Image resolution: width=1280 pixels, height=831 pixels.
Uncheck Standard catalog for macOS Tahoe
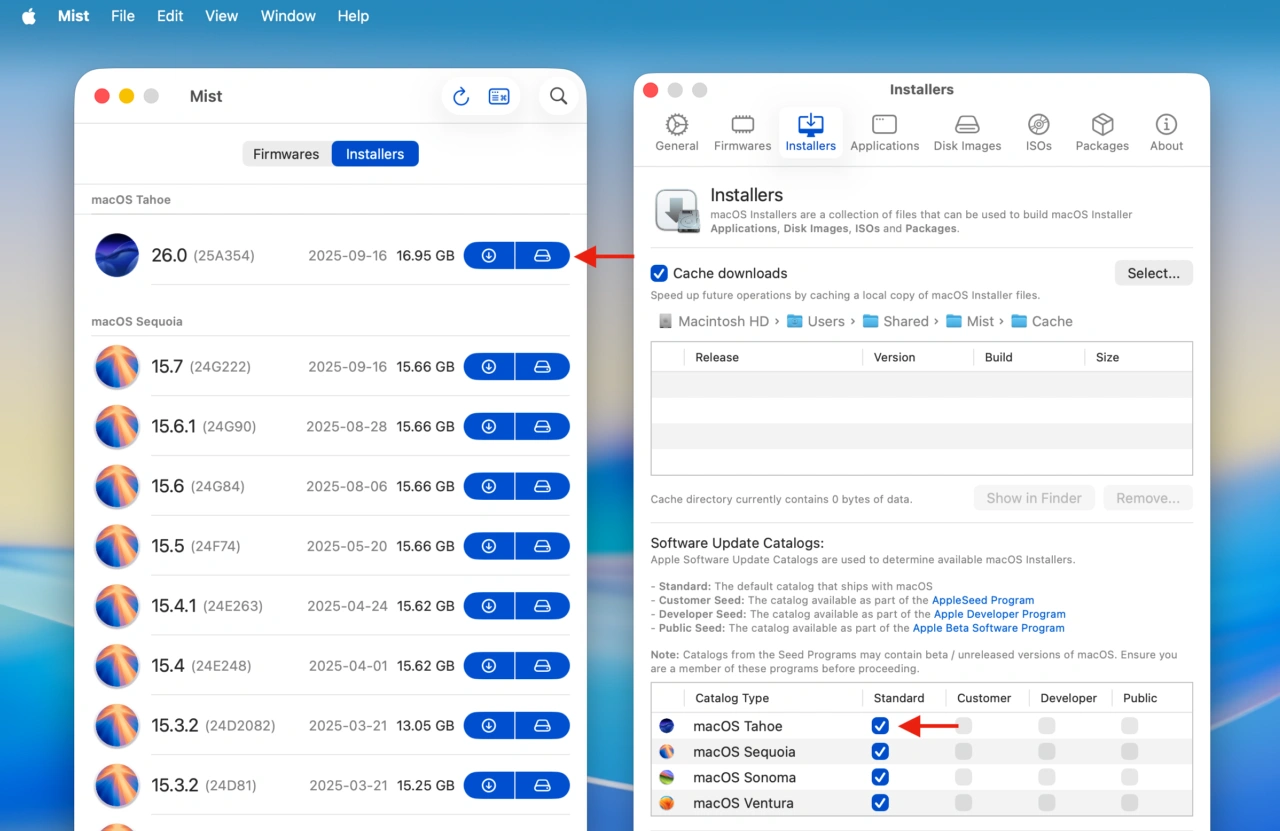[880, 726]
